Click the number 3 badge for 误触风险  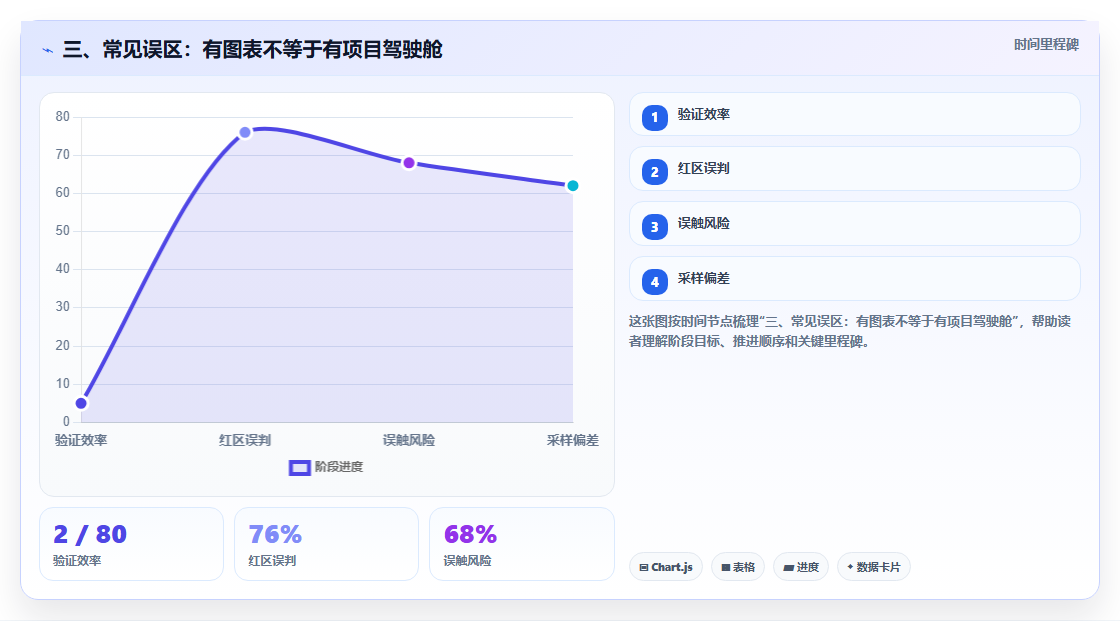point(654,227)
